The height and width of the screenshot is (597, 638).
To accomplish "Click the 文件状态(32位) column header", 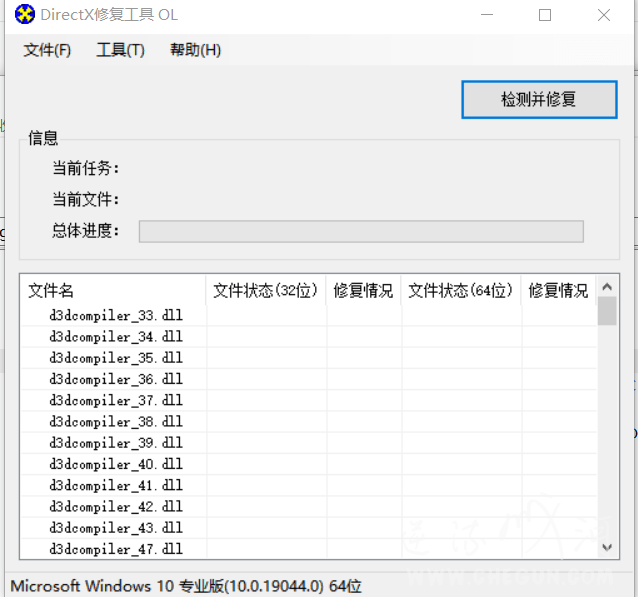I will pos(266,290).
